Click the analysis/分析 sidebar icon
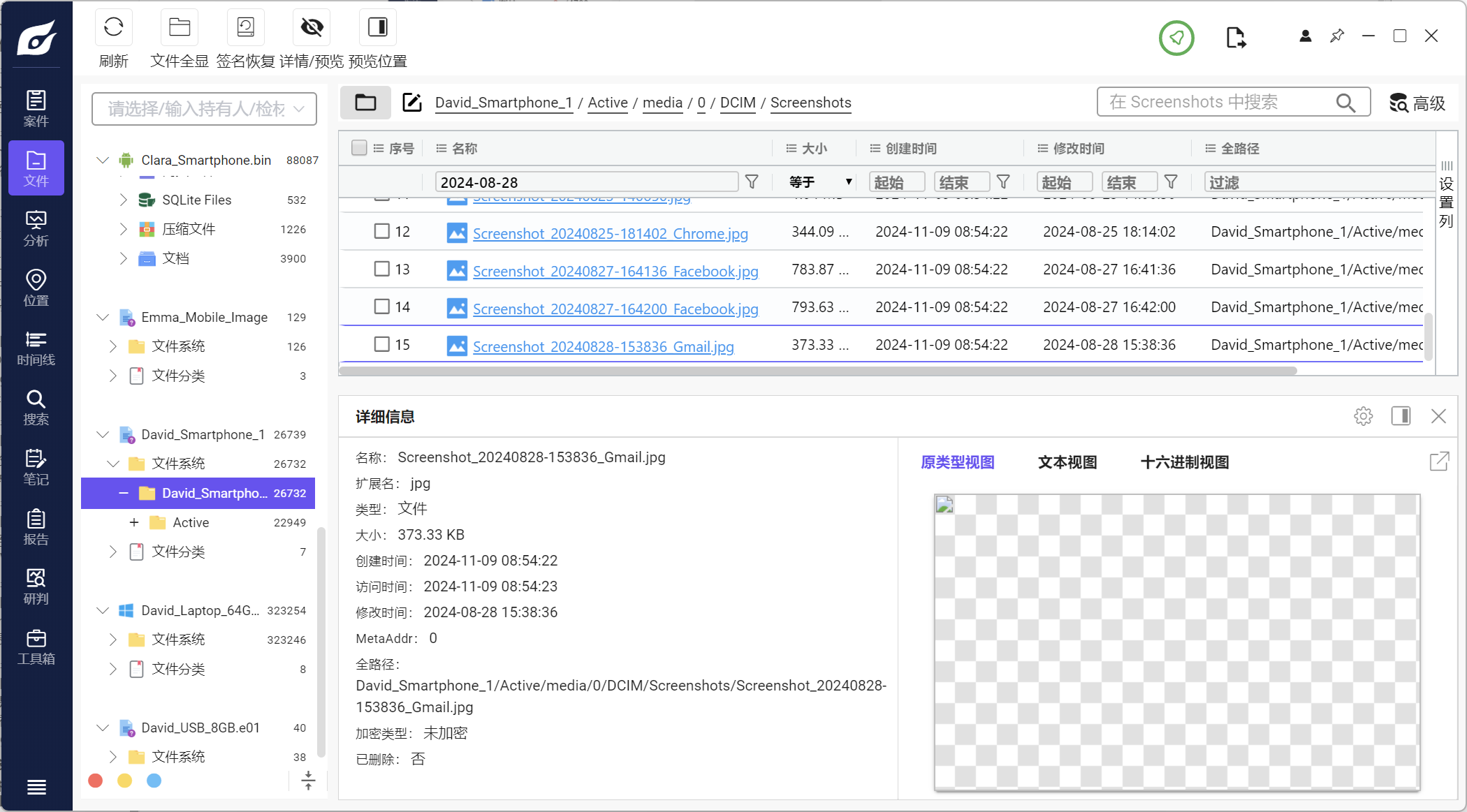This screenshot has height=812, width=1467. point(37,231)
